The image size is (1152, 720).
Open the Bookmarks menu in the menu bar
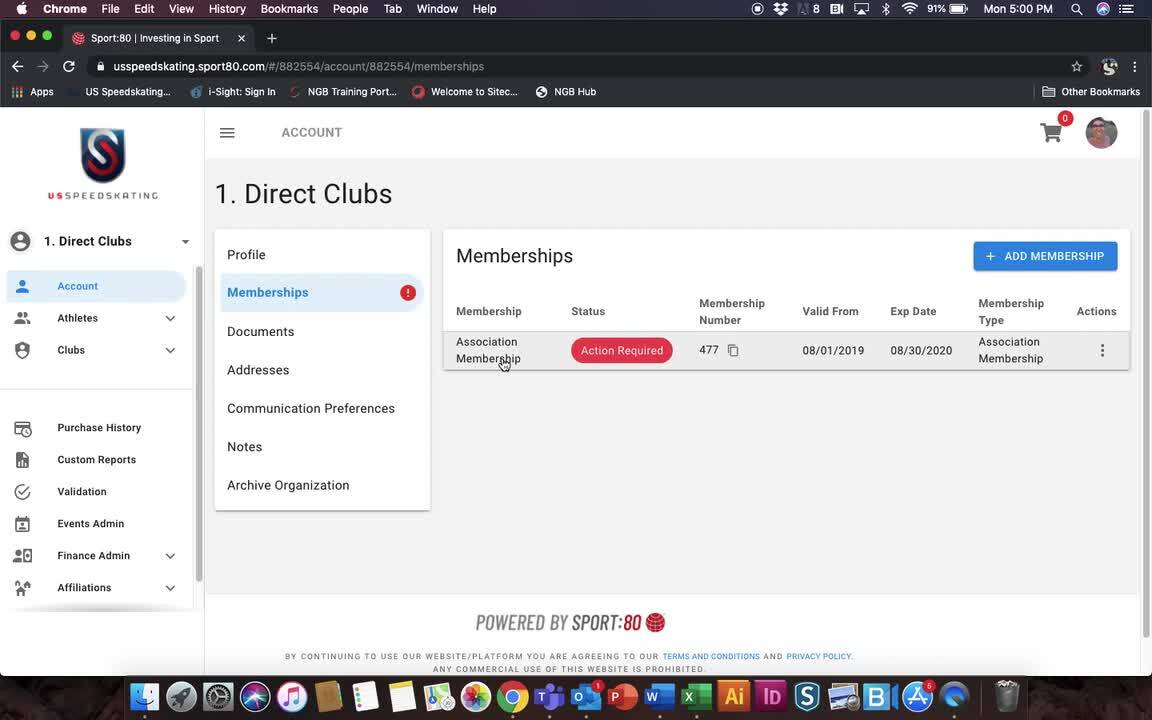[288, 8]
